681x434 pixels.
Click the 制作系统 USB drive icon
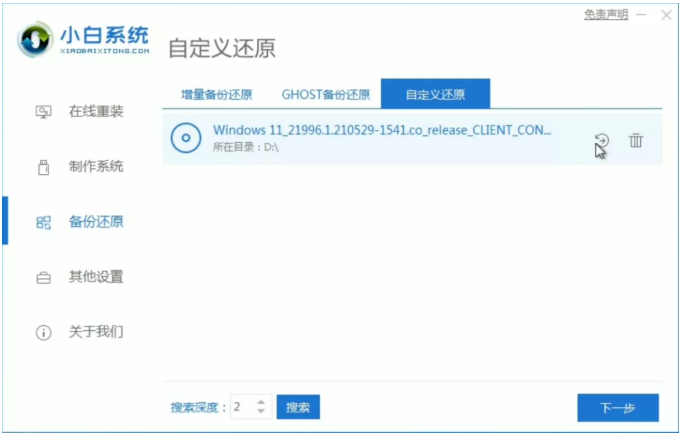(x=43, y=167)
